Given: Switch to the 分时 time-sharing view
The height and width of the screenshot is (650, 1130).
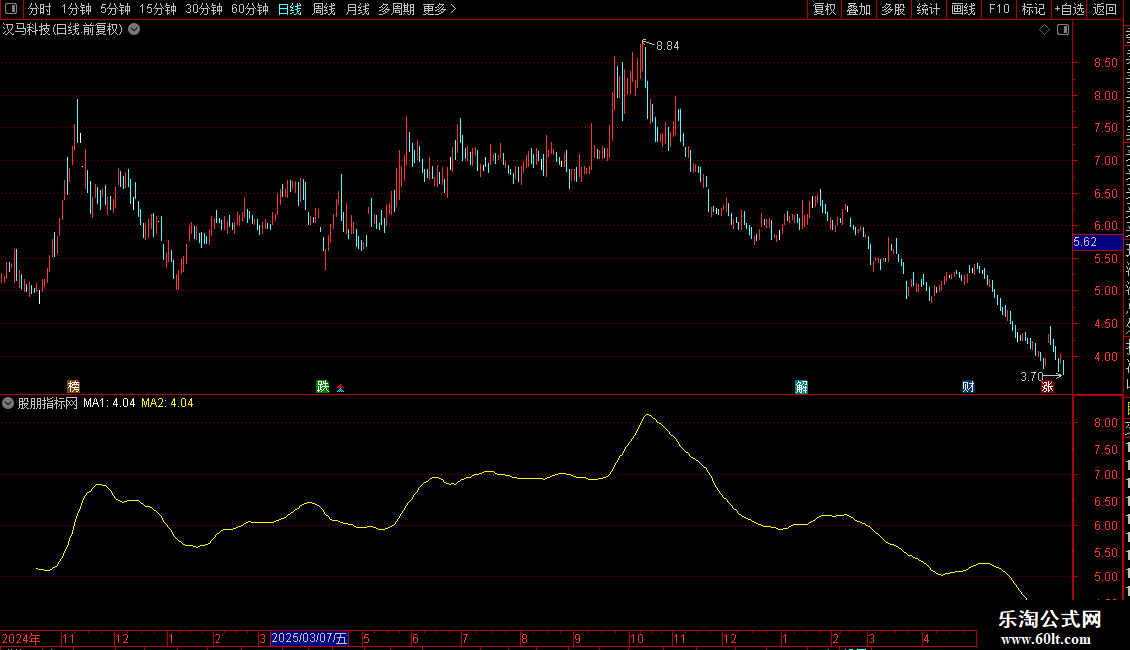Looking at the screenshot, I should pos(40,9).
